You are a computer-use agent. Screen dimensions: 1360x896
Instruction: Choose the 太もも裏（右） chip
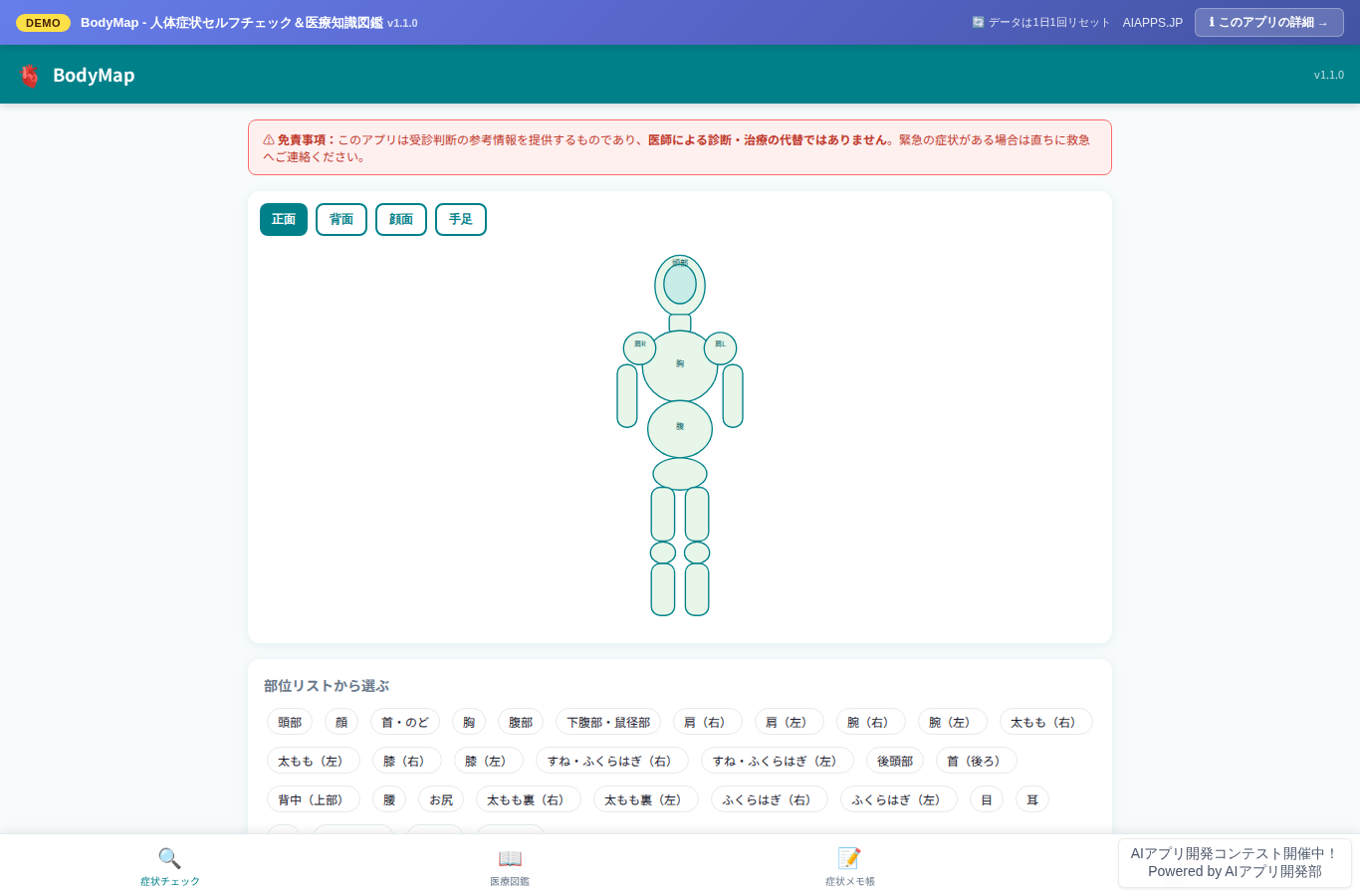tap(529, 799)
